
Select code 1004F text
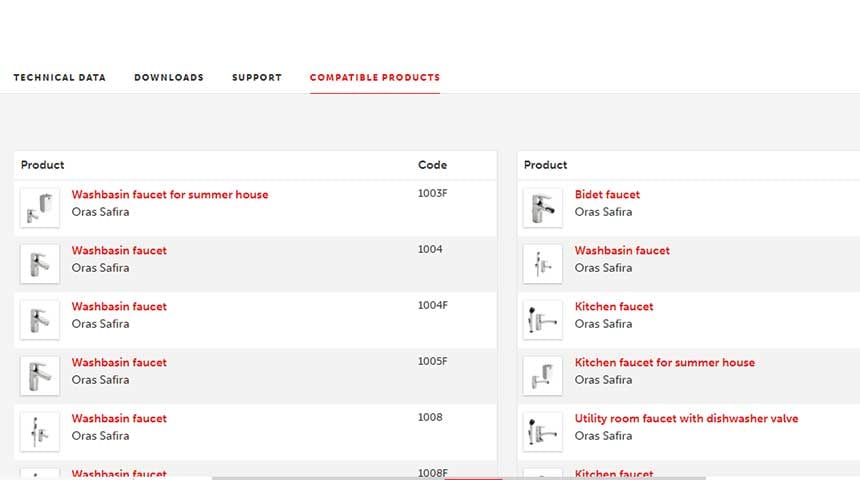click(433, 305)
